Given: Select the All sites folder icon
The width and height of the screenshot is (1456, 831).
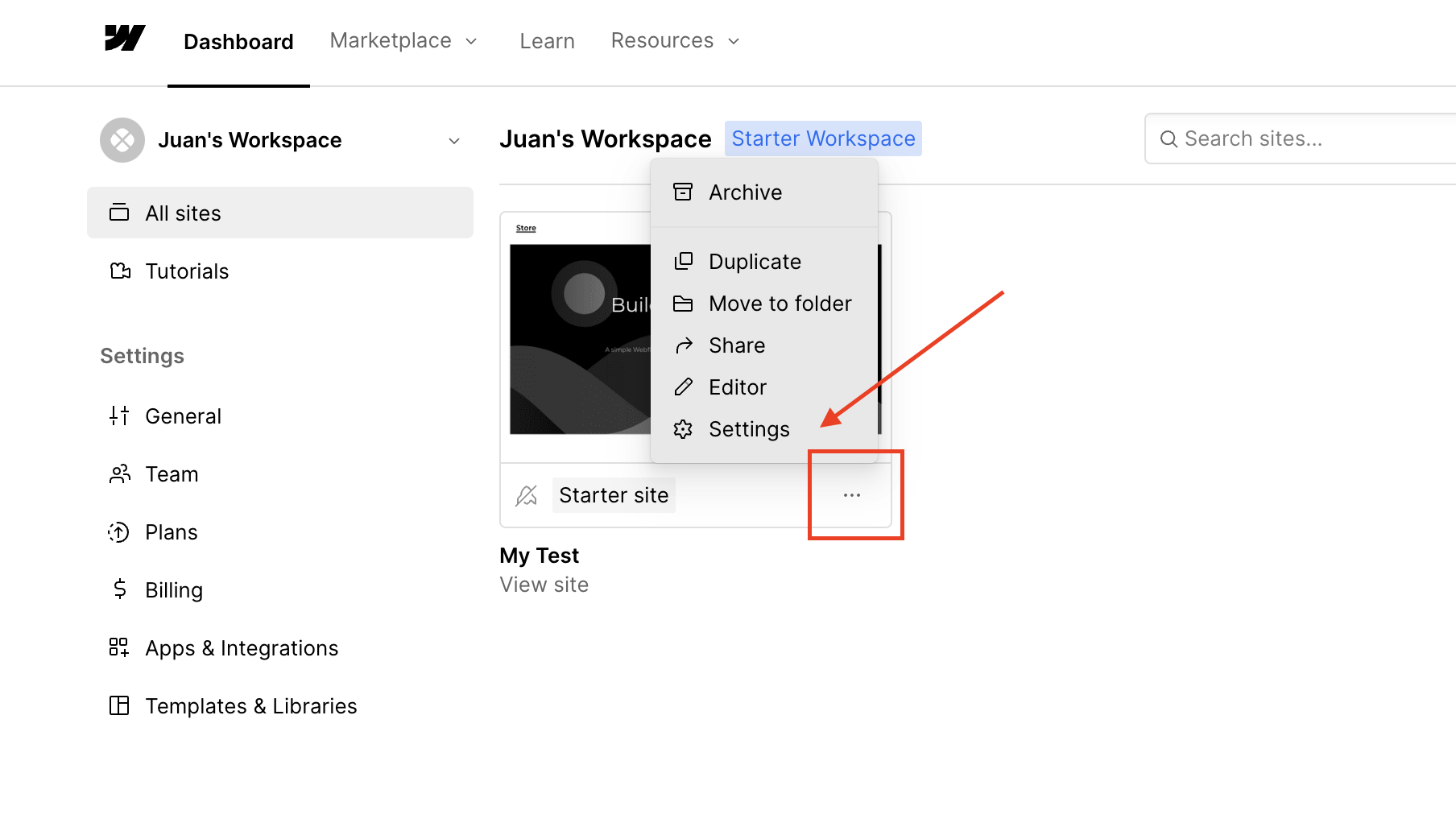Looking at the screenshot, I should (x=119, y=212).
